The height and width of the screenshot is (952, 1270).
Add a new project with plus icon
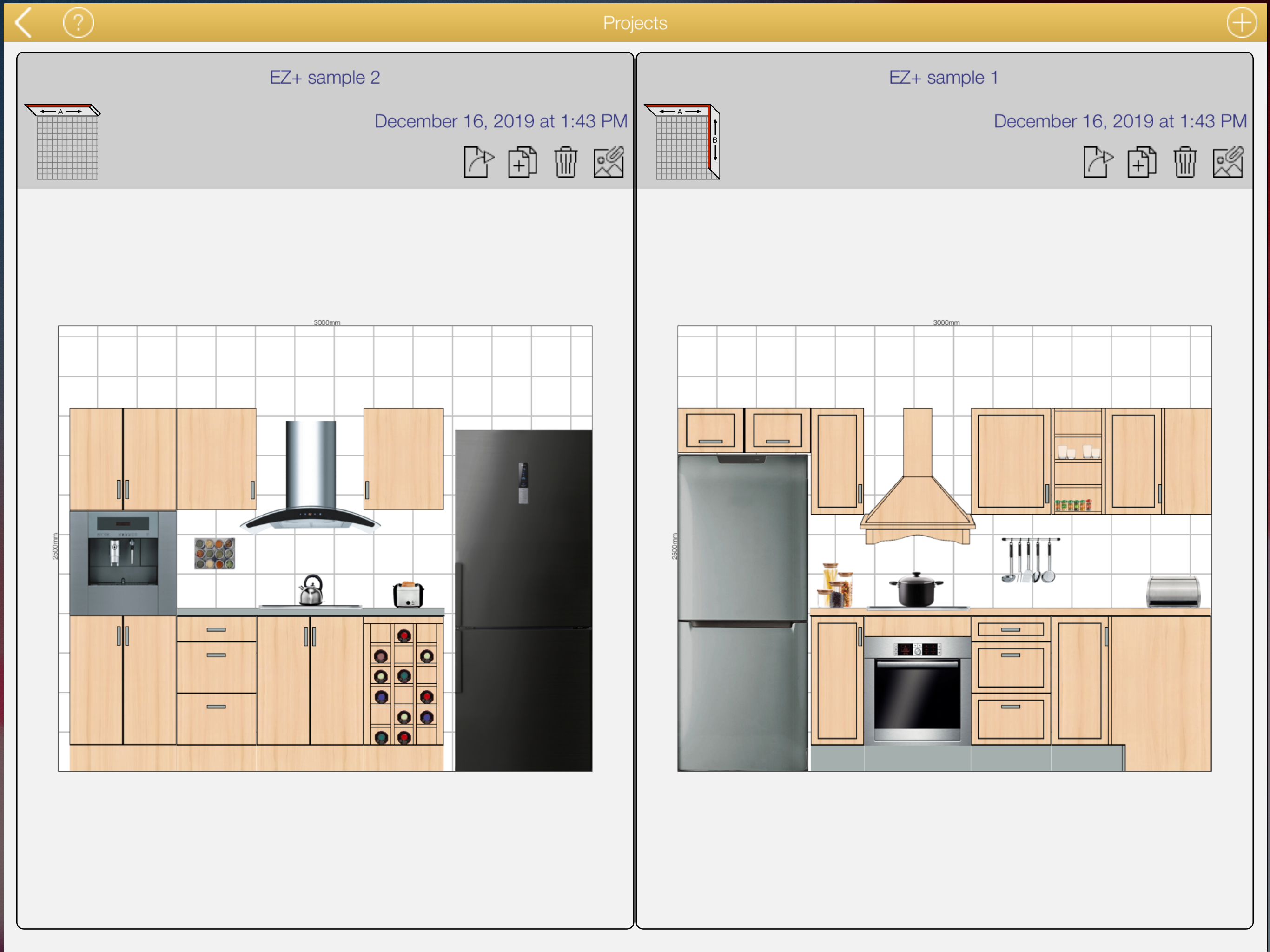(1241, 23)
